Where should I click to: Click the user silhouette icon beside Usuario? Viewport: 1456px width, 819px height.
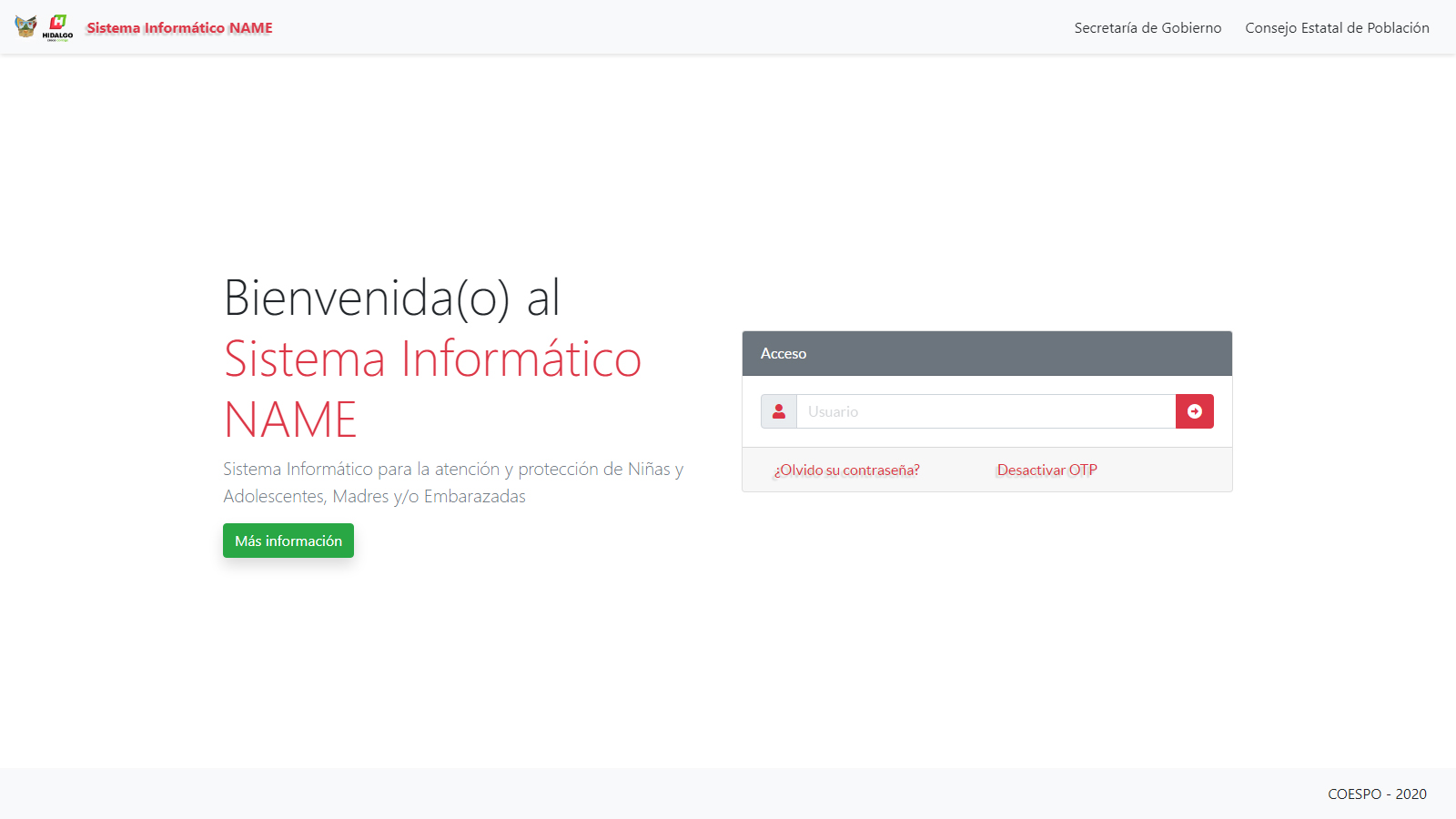779,411
